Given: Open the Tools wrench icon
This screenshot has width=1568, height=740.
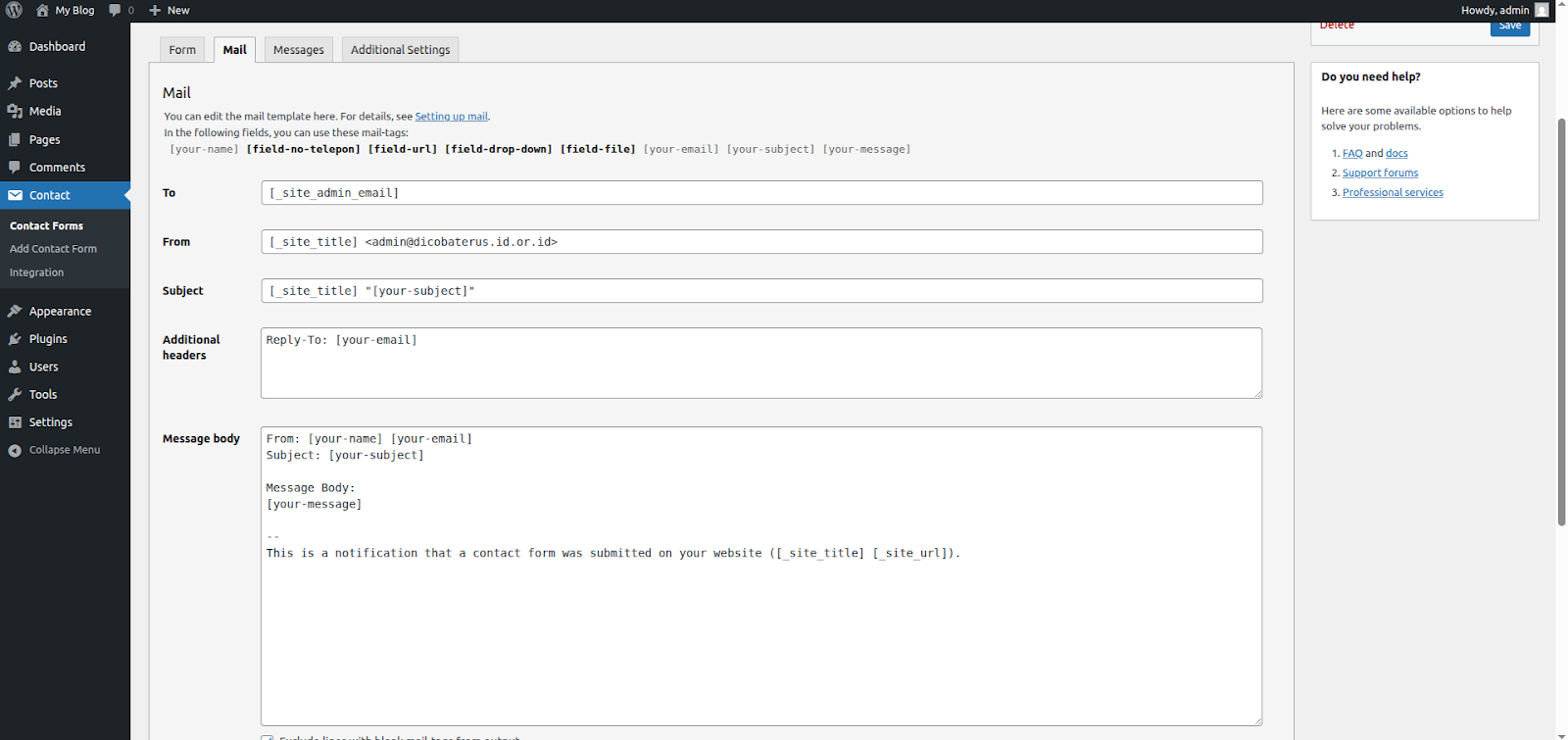Looking at the screenshot, I should 15,395.
